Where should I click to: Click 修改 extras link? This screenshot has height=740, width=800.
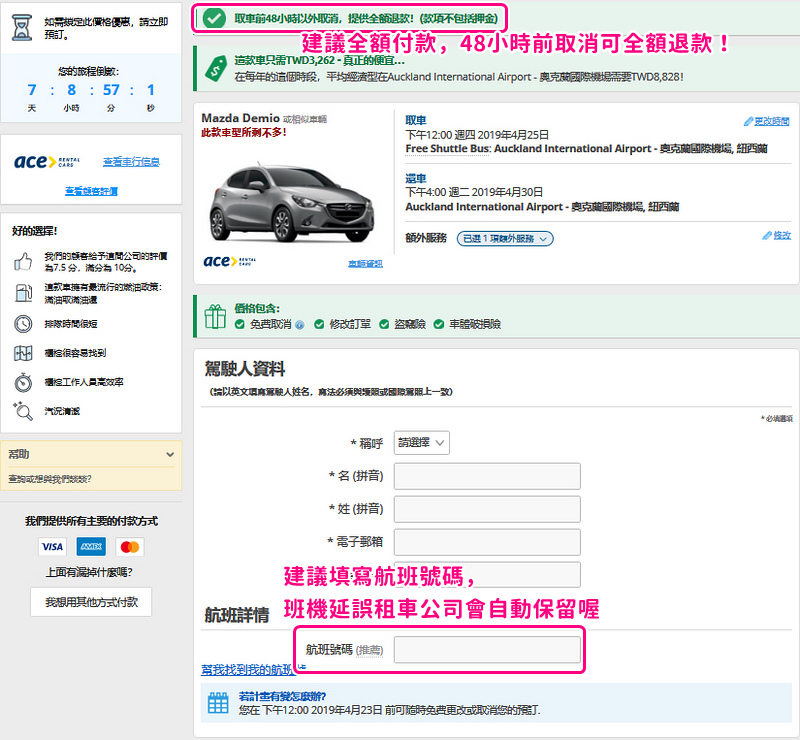(x=782, y=235)
